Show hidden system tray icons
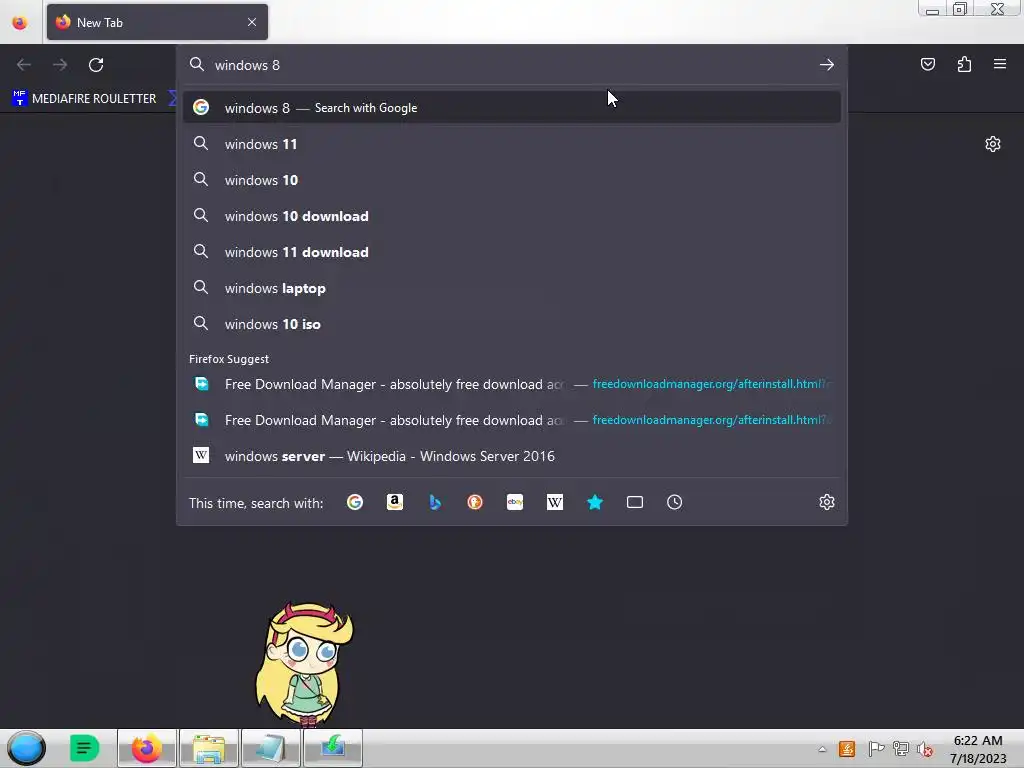1024x768 pixels. coord(822,749)
